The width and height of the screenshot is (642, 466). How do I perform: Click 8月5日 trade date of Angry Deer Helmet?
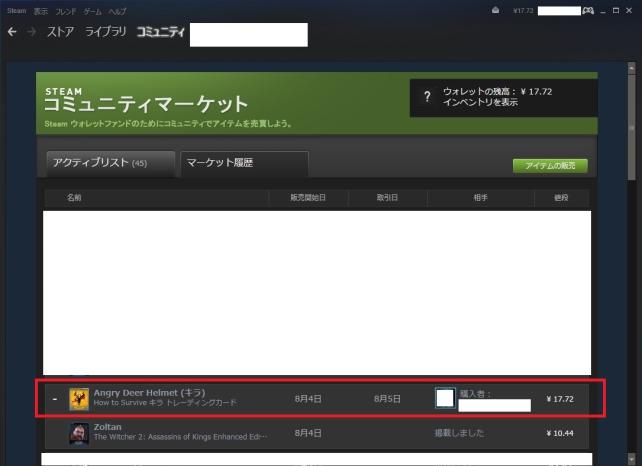coord(387,399)
